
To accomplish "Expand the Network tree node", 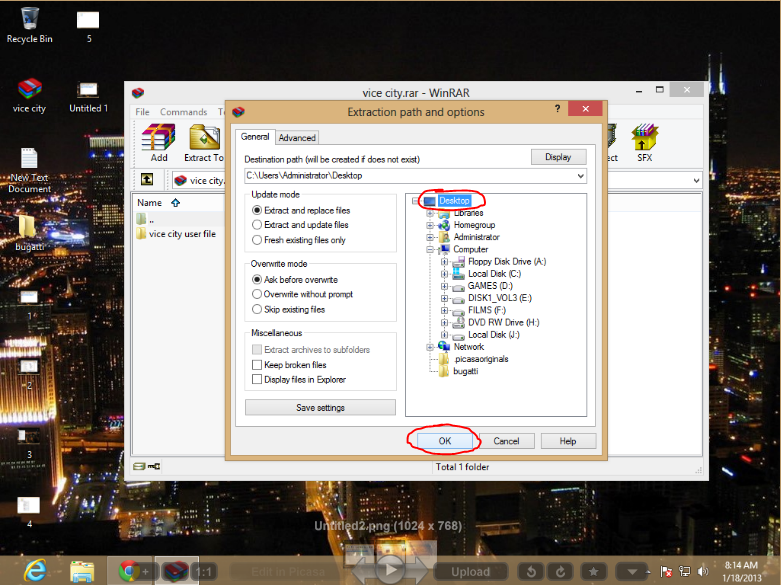I will click(x=429, y=347).
